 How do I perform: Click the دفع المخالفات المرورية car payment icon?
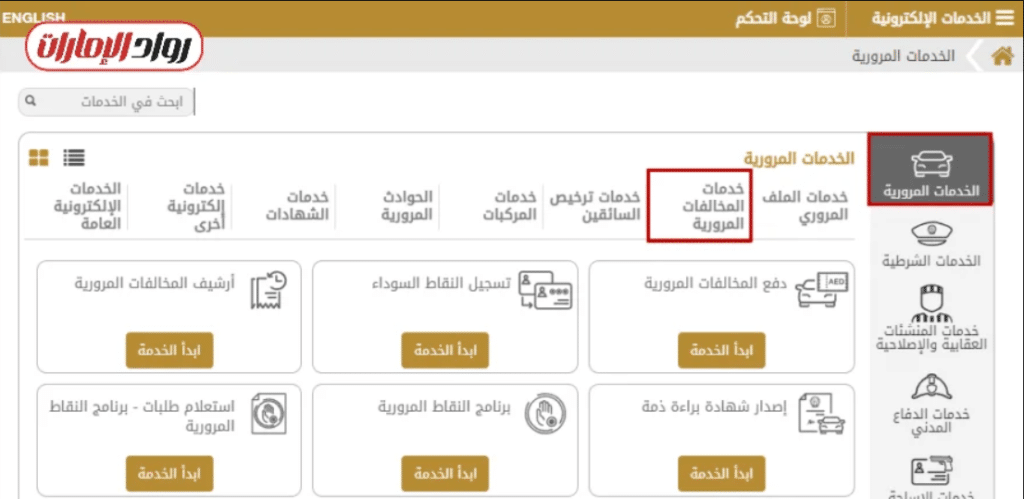click(x=823, y=290)
